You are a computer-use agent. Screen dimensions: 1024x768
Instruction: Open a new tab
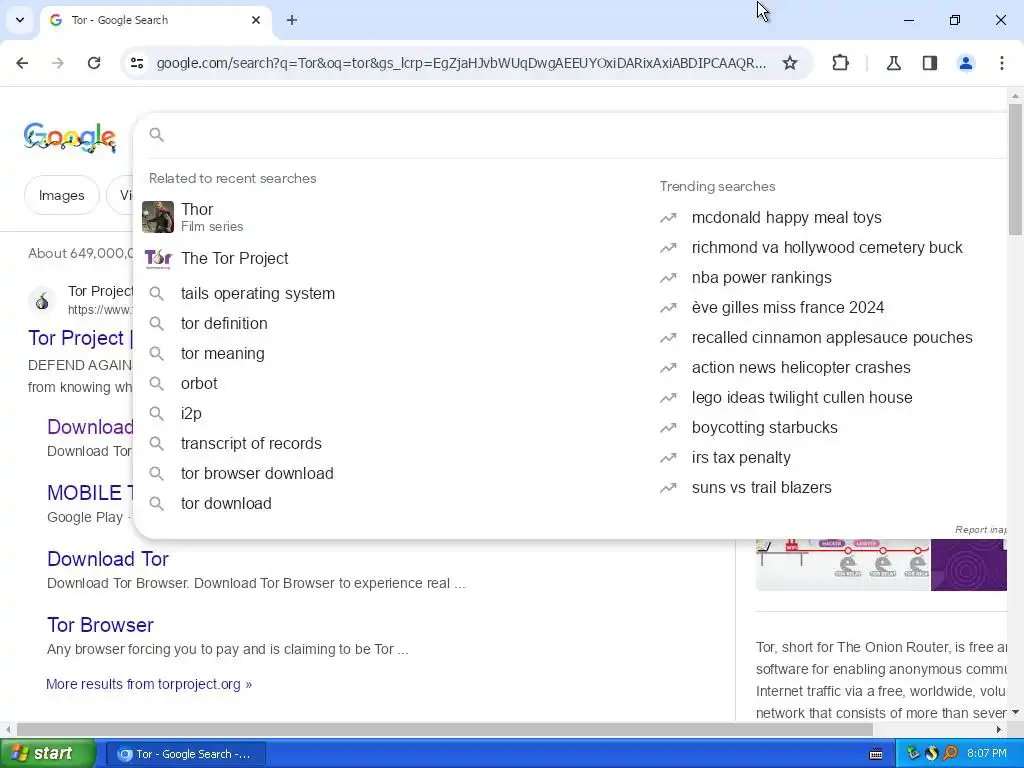pos(292,20)
